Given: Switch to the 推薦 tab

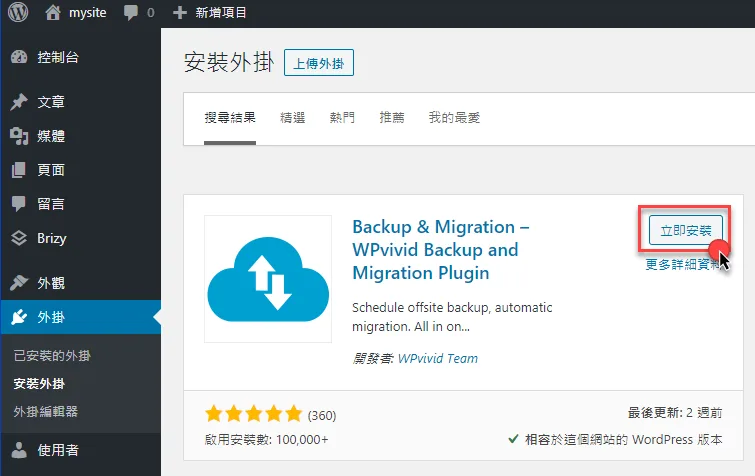Looking at the screenshot, I should pyautogui.click(x=391, y=118).
